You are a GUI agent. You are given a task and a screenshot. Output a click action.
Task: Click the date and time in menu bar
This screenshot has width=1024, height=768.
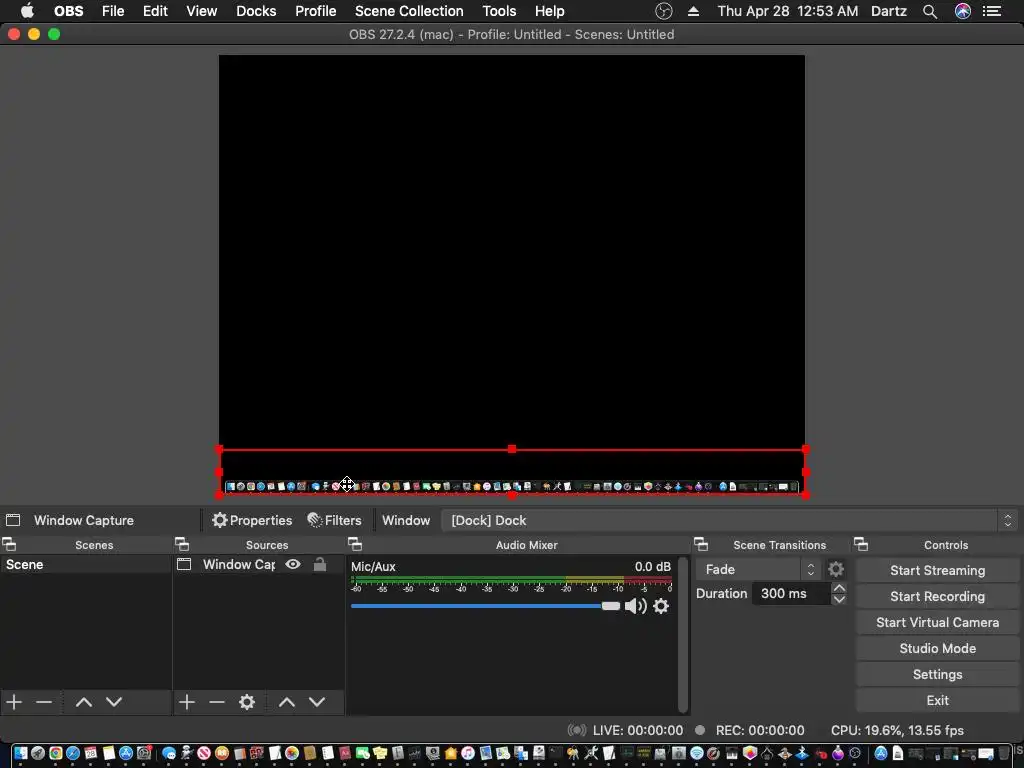pyautogui.click(x=788, y=11)
